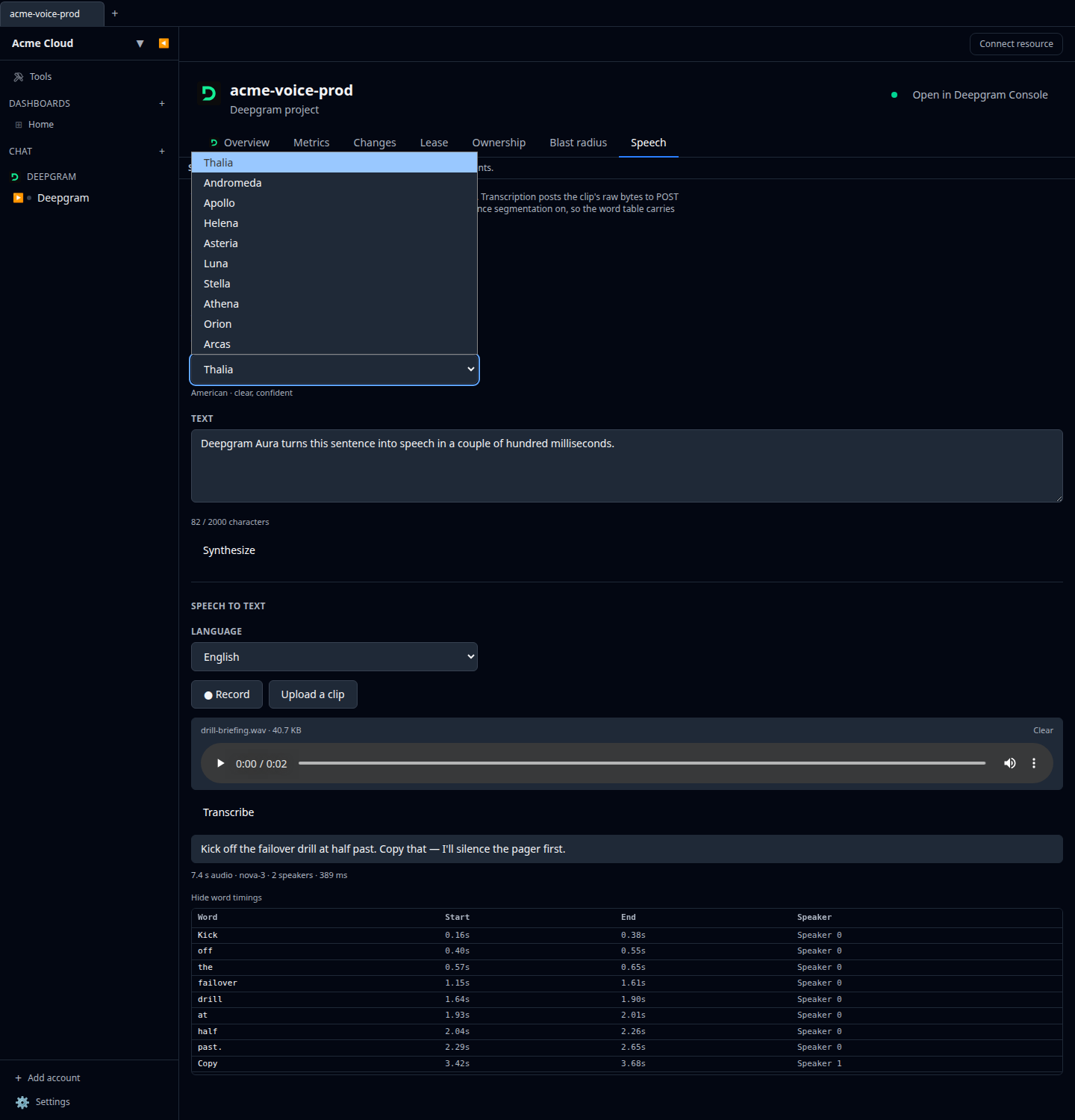Open the English language dropdown
The height and width of the screenshot is (1120, 1075).
[334, 657]
